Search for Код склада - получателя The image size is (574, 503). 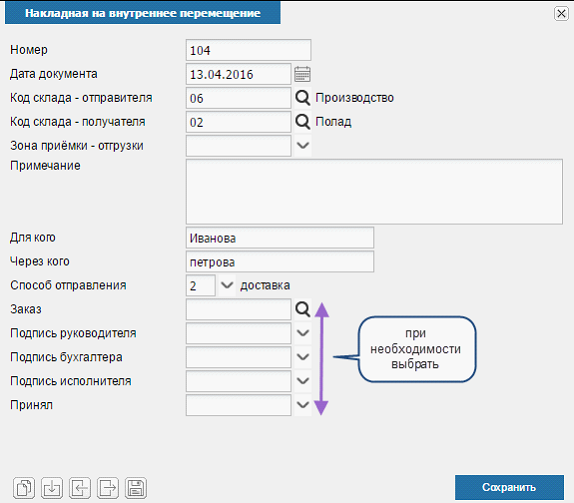tap(303, 122)
